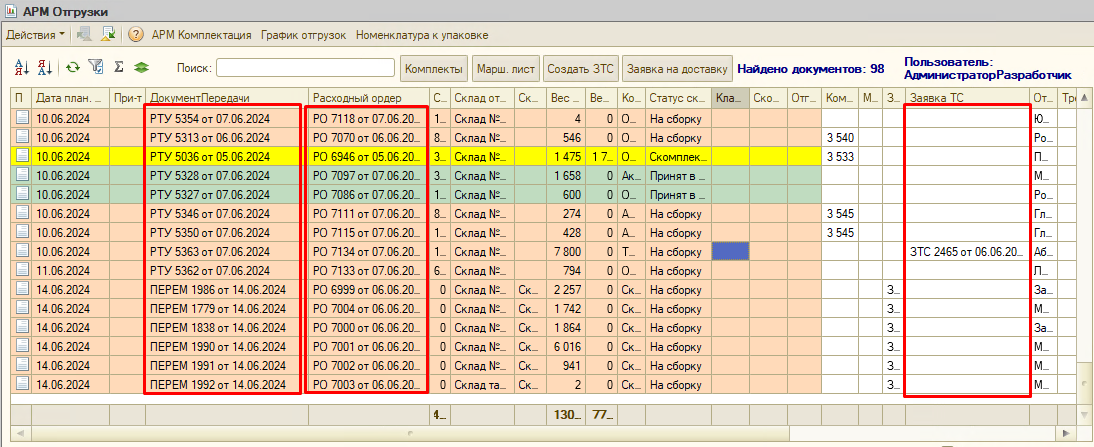The height and width of the screenshot is (447, 1094).
Task: Click document icon in РТУ 5350 row
Action: click(22, 232)
